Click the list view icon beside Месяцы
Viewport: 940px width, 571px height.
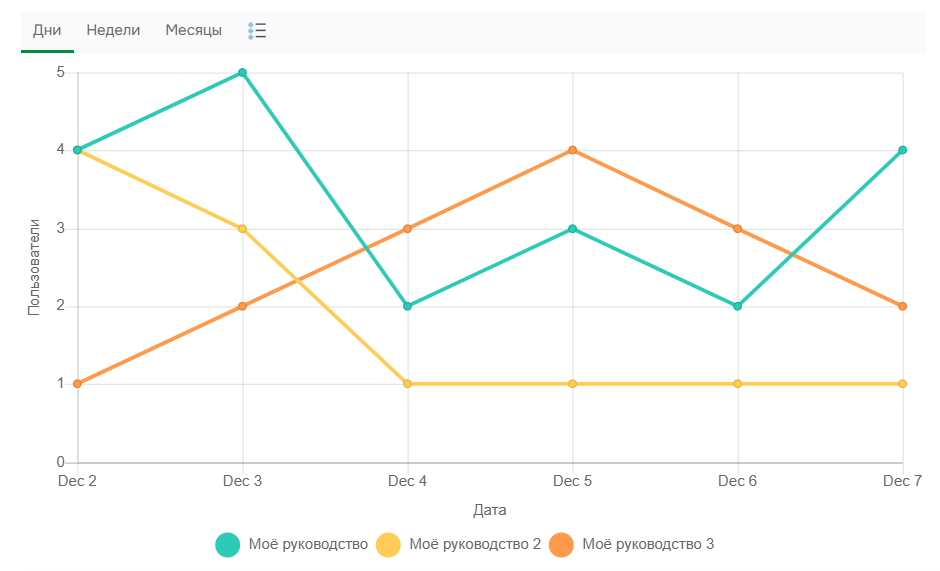click(257, 31)
